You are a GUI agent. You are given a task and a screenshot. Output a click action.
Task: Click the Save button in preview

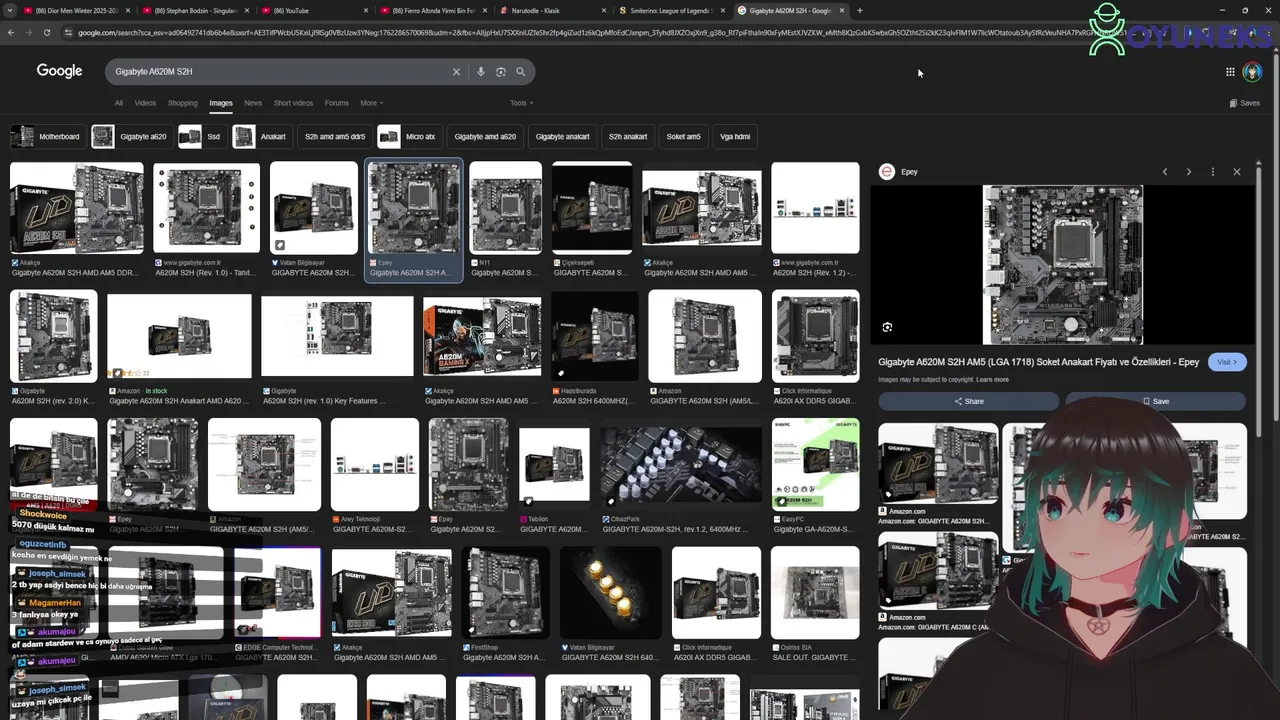point(1155,401)
